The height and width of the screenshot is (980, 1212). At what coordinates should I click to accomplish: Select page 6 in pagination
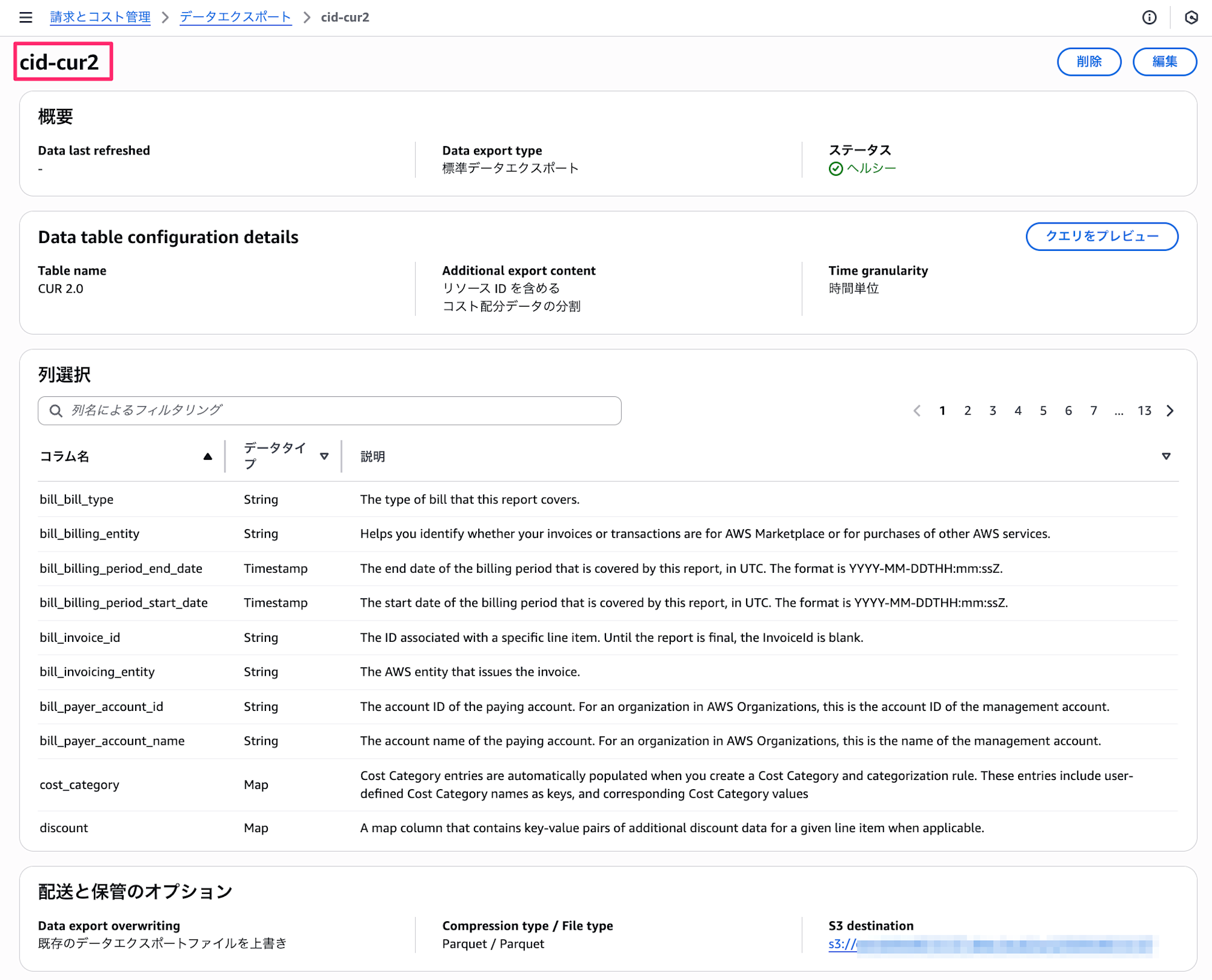pos(1068,411)
